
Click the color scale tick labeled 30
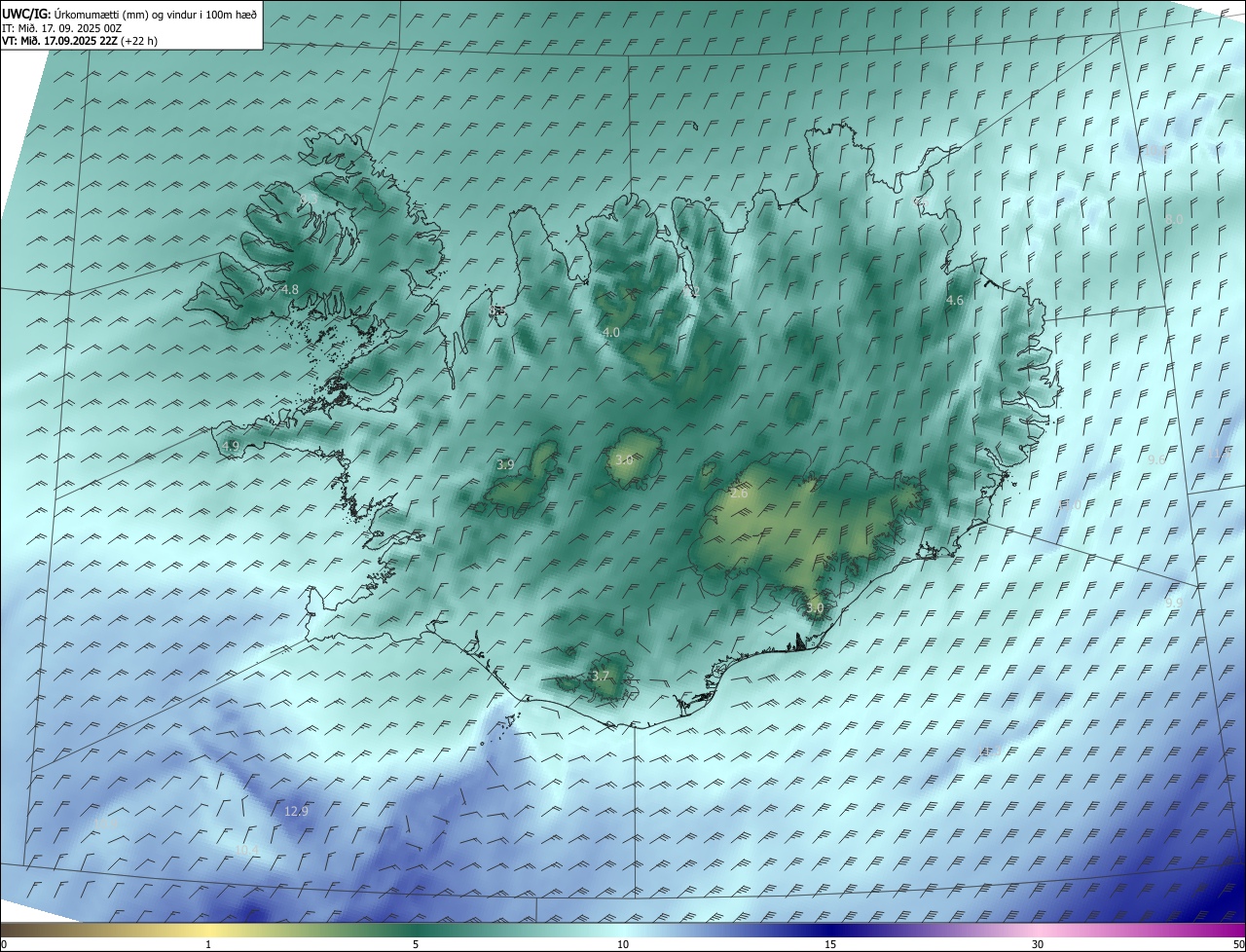point(1038,944)
